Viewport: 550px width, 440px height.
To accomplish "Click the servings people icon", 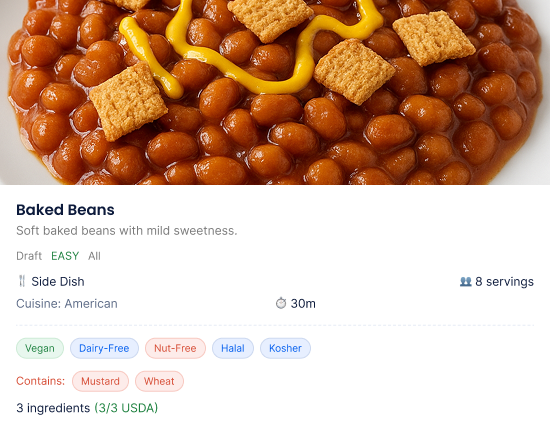I will click(465, 281).
